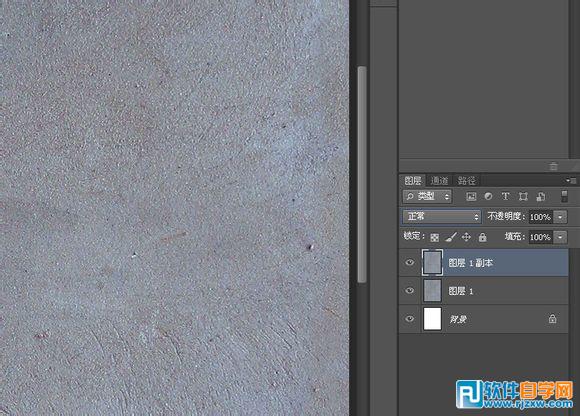Filter layers by adjustment layer icon

point(488,196)
